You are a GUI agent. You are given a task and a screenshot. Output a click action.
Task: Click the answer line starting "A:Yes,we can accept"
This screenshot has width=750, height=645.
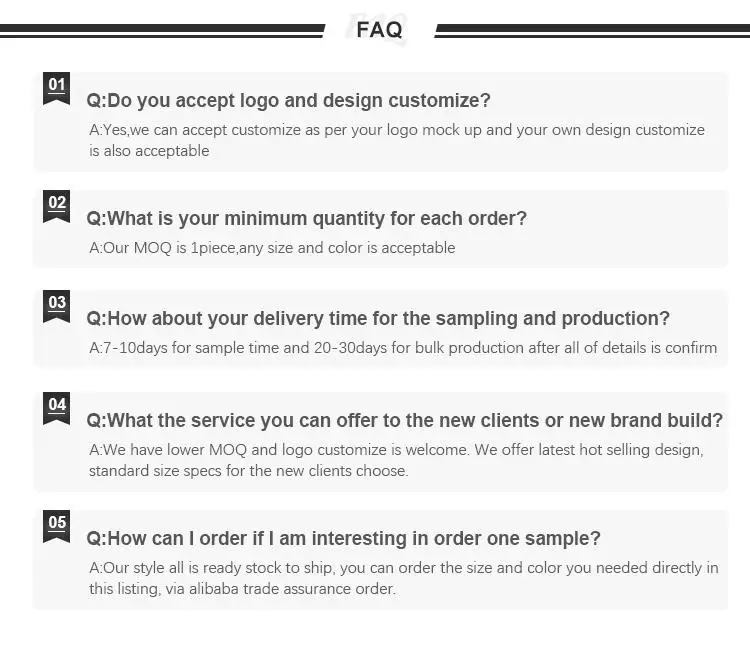pos(397,130)
